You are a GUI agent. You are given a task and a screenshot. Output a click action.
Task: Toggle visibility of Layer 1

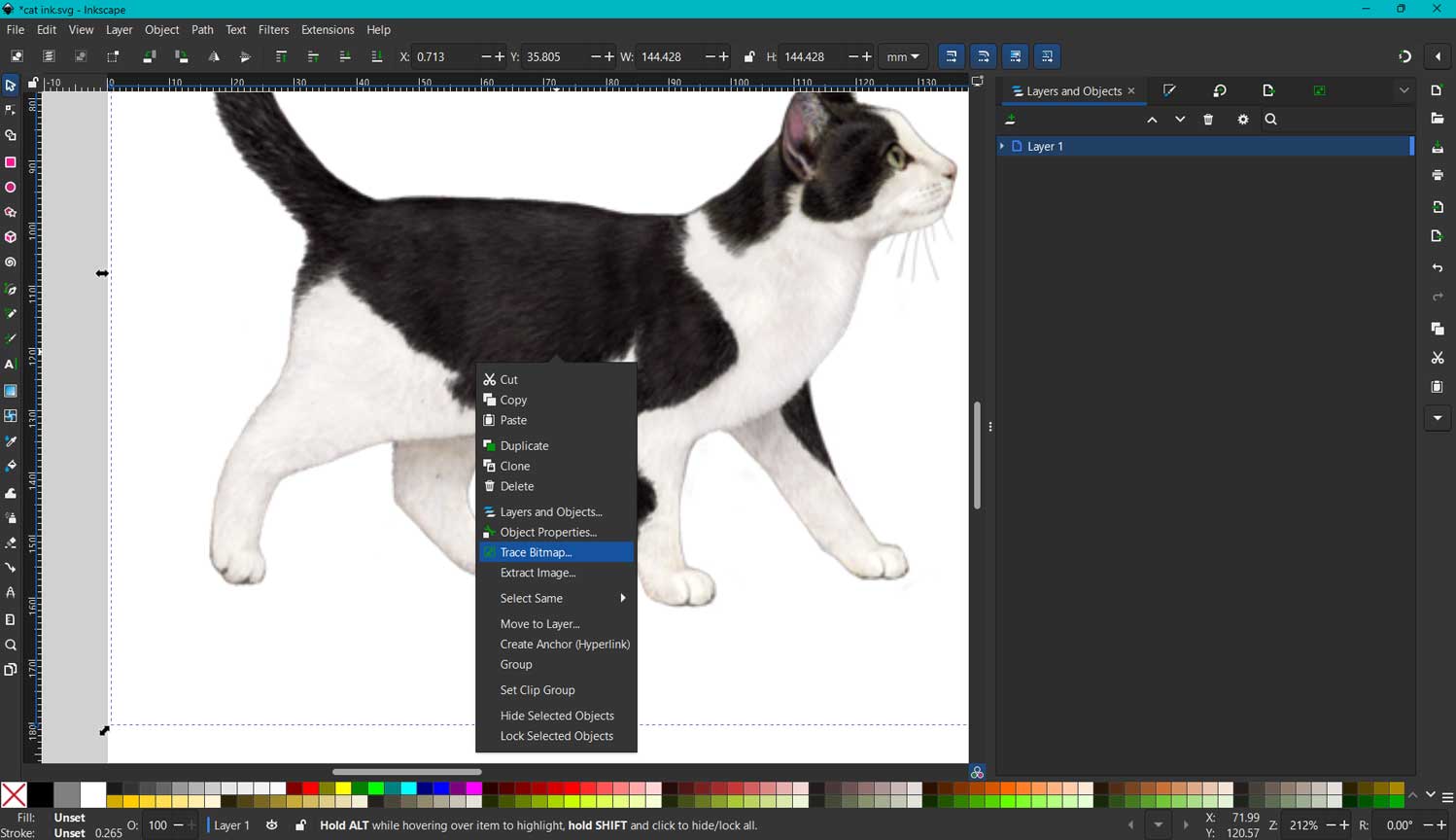pyautogui.click(x=271, y=825)
